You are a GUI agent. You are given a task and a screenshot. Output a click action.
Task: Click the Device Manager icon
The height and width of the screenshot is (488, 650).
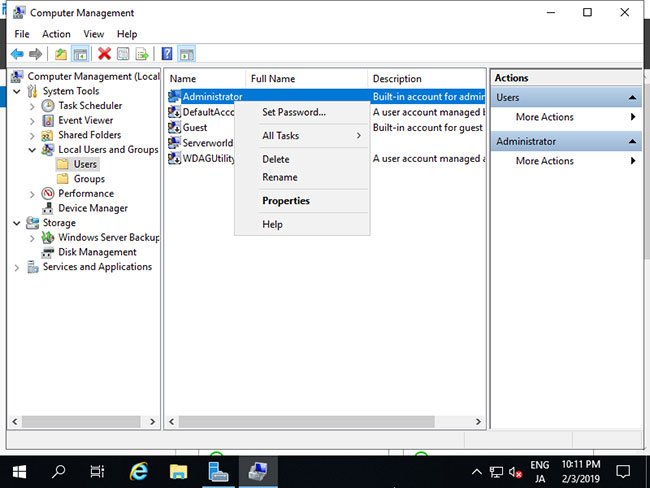coord(48,208)
